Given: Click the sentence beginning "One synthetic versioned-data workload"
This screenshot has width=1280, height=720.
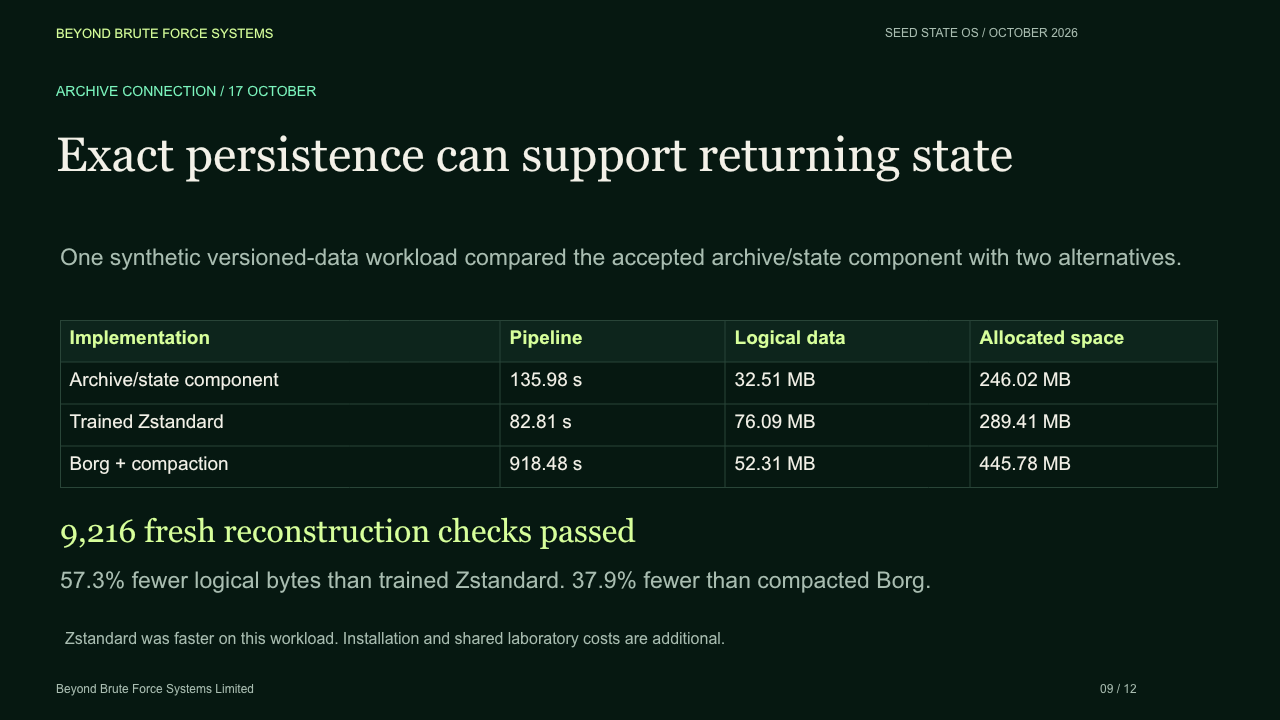Looking at the screenshot, I should pyautogui.click(x=621, y=257).
